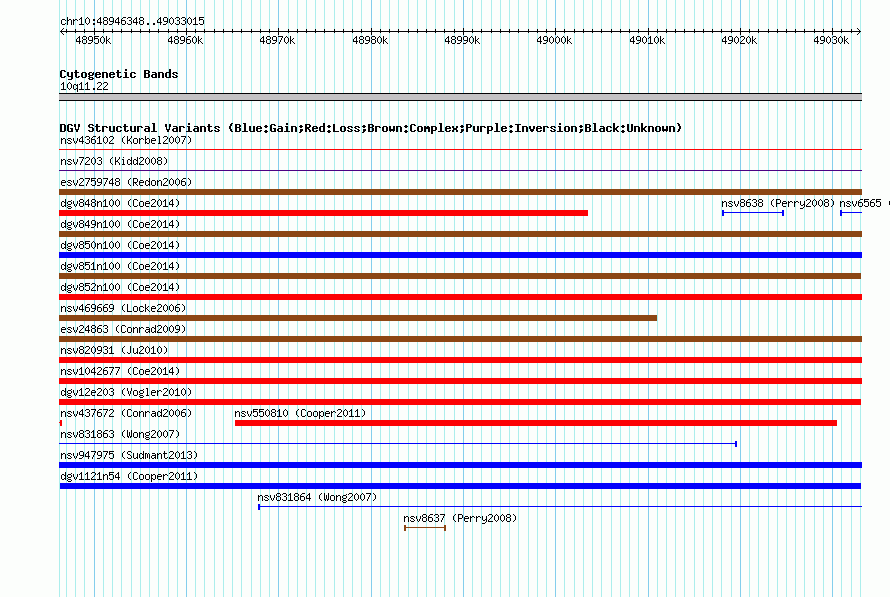
Task: Click the 48970k ruler tick label
Action: click(277, 40)
